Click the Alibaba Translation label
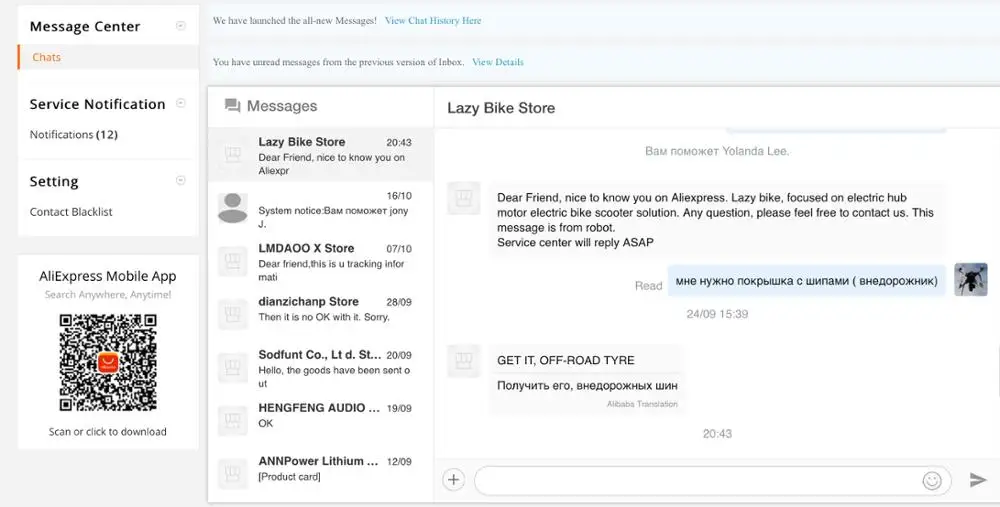Image resolution: width=1000 pixels, height=507 pixels. pos(642,404)
